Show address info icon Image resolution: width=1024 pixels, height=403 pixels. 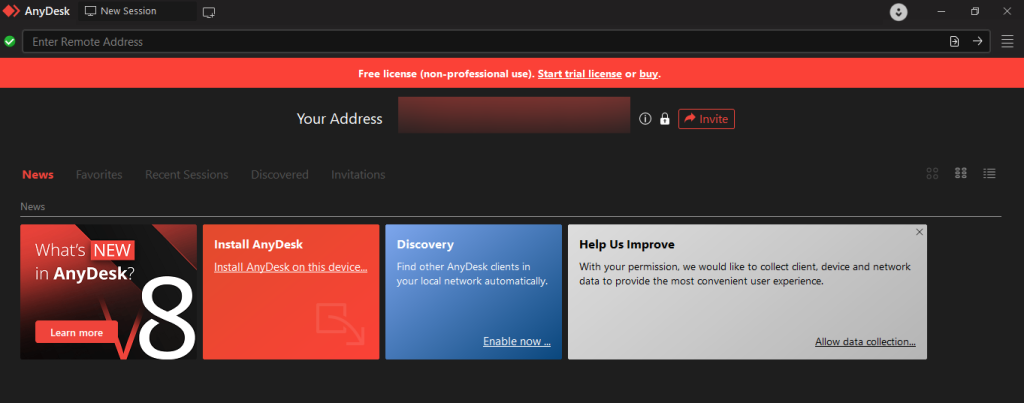point(645,119)
